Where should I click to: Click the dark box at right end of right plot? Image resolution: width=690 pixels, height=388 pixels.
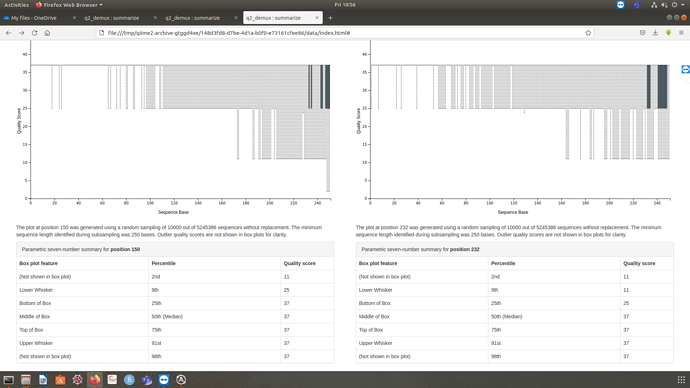(662, 87)
